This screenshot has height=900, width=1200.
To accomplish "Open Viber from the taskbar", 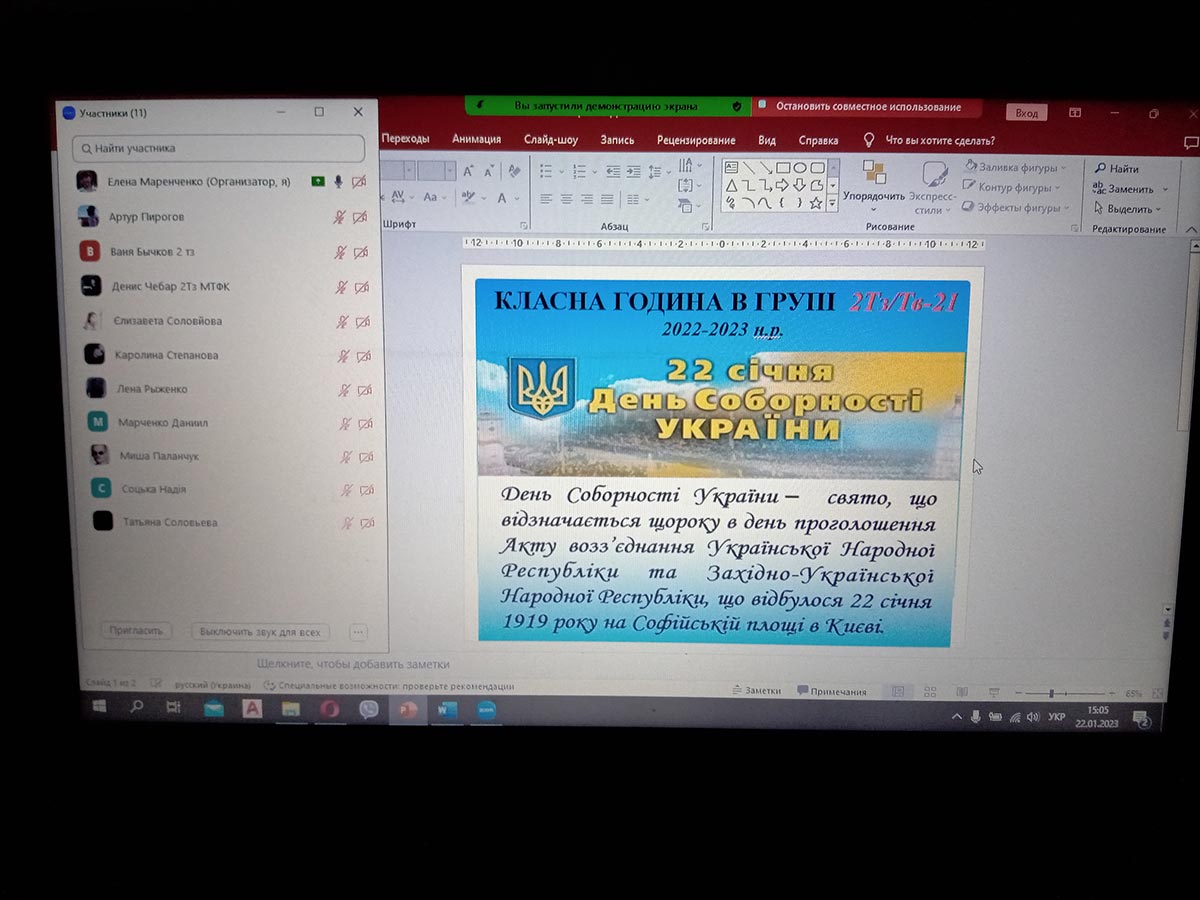I will (x=368, y=709).
